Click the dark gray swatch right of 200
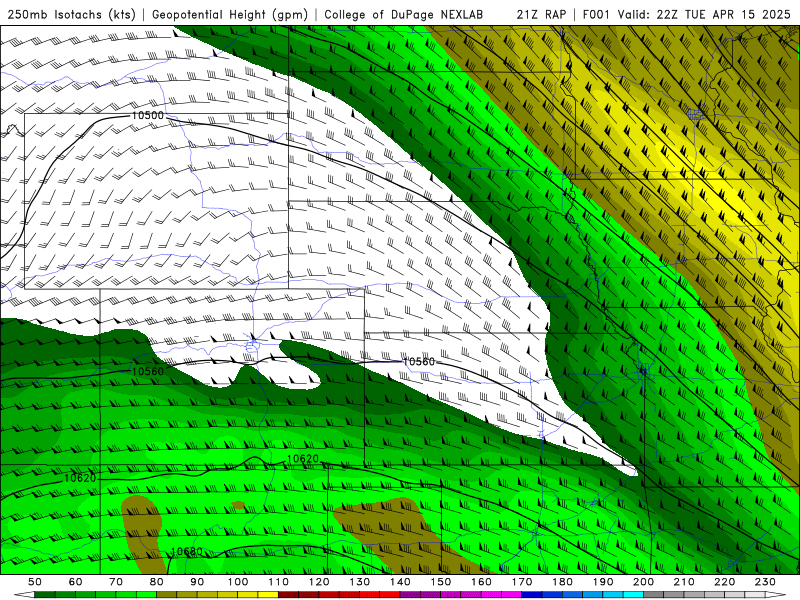Viewport: 800px width, 600px height. 654,595
